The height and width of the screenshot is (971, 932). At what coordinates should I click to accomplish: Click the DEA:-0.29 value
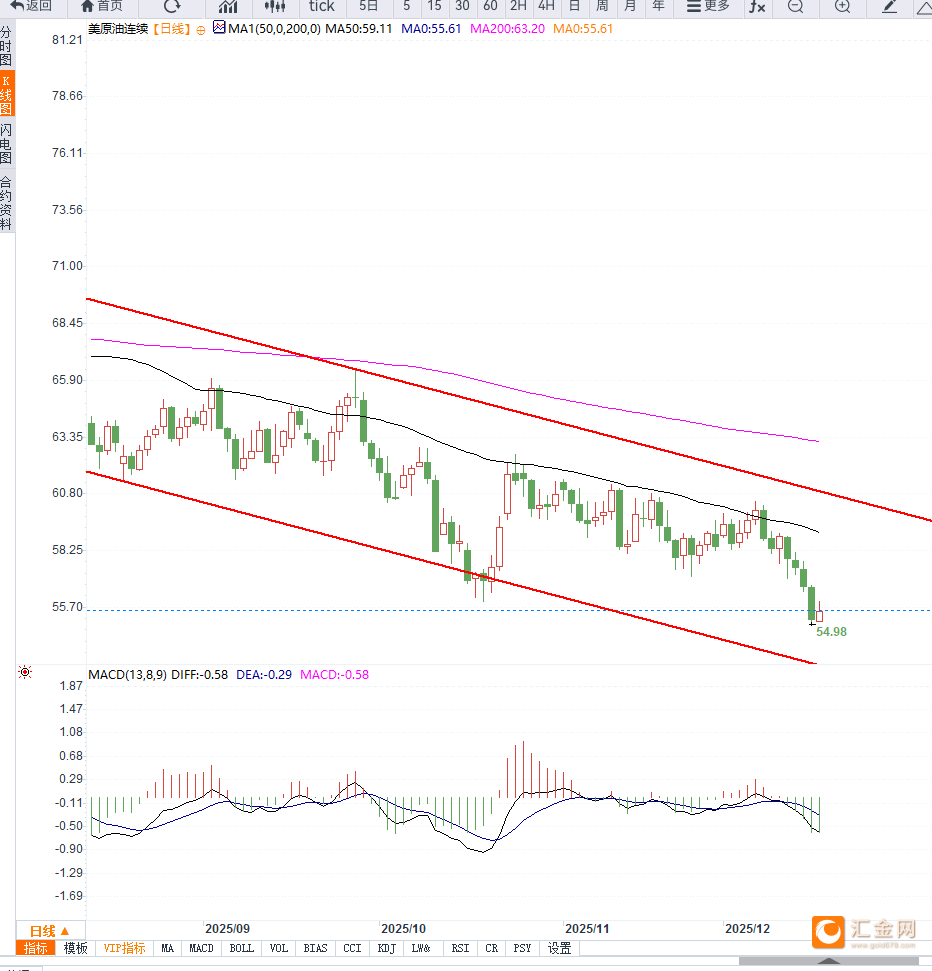coord(264,674)
